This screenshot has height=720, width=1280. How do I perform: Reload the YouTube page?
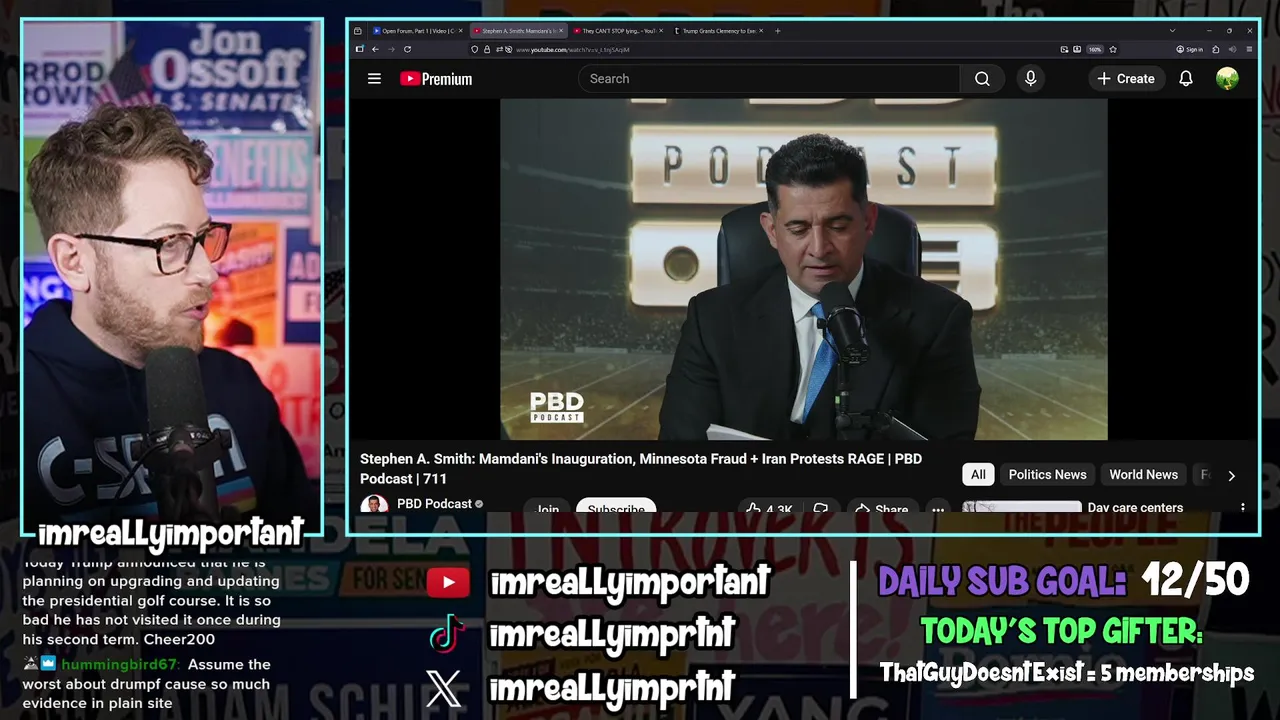tap(407, 49)
